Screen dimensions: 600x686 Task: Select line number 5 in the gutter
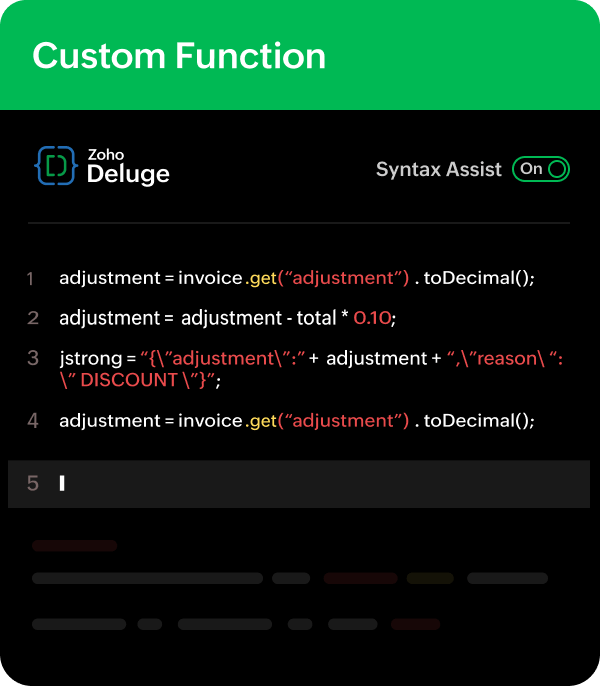33,484
